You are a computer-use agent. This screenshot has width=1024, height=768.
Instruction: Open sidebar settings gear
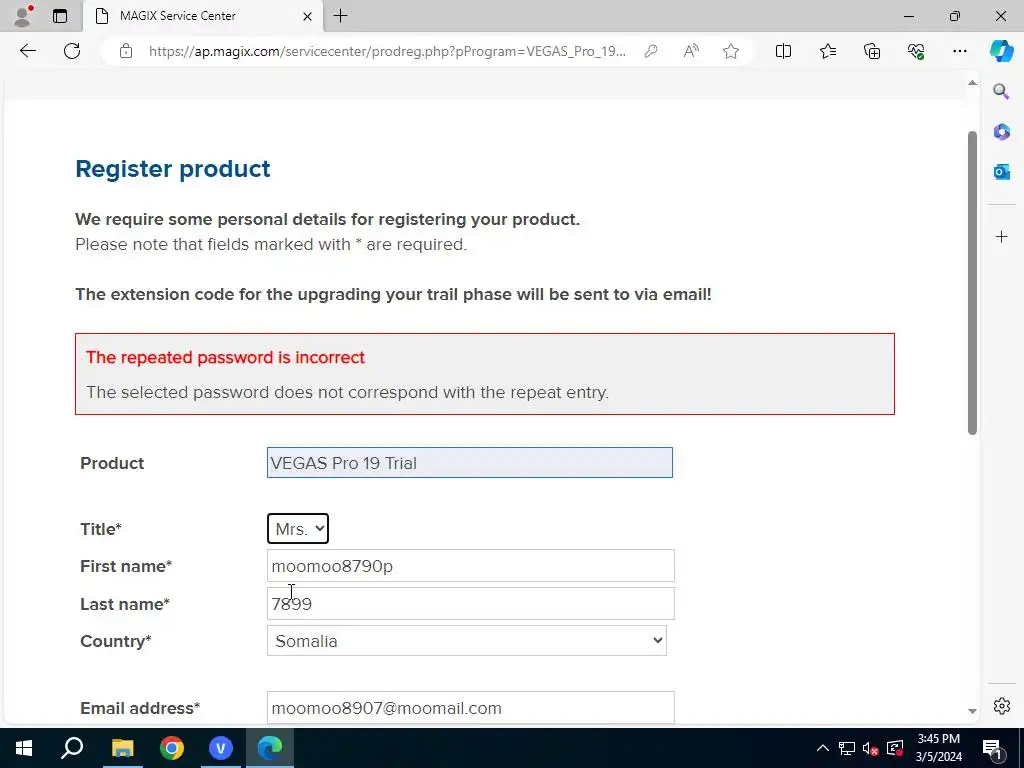pos(1001,706)
